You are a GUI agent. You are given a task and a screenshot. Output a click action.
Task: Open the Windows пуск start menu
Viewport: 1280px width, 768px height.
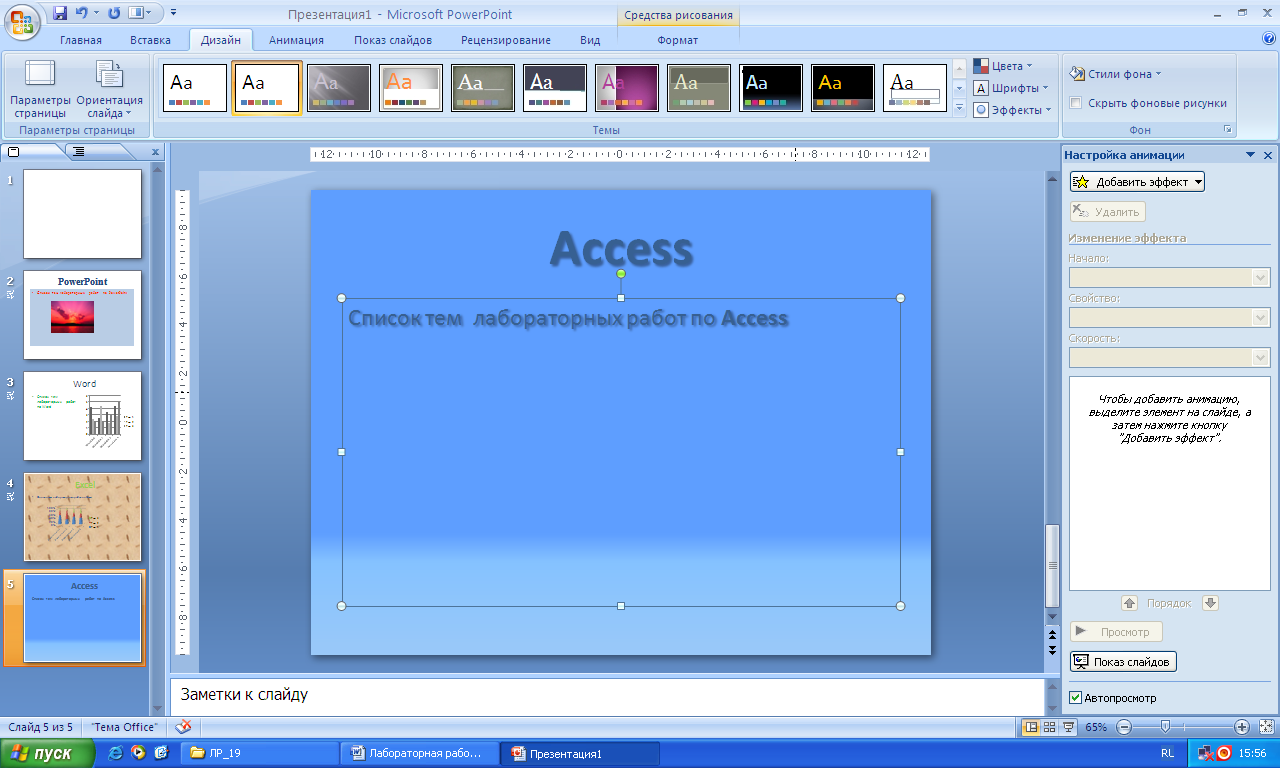tap(48, 753)
